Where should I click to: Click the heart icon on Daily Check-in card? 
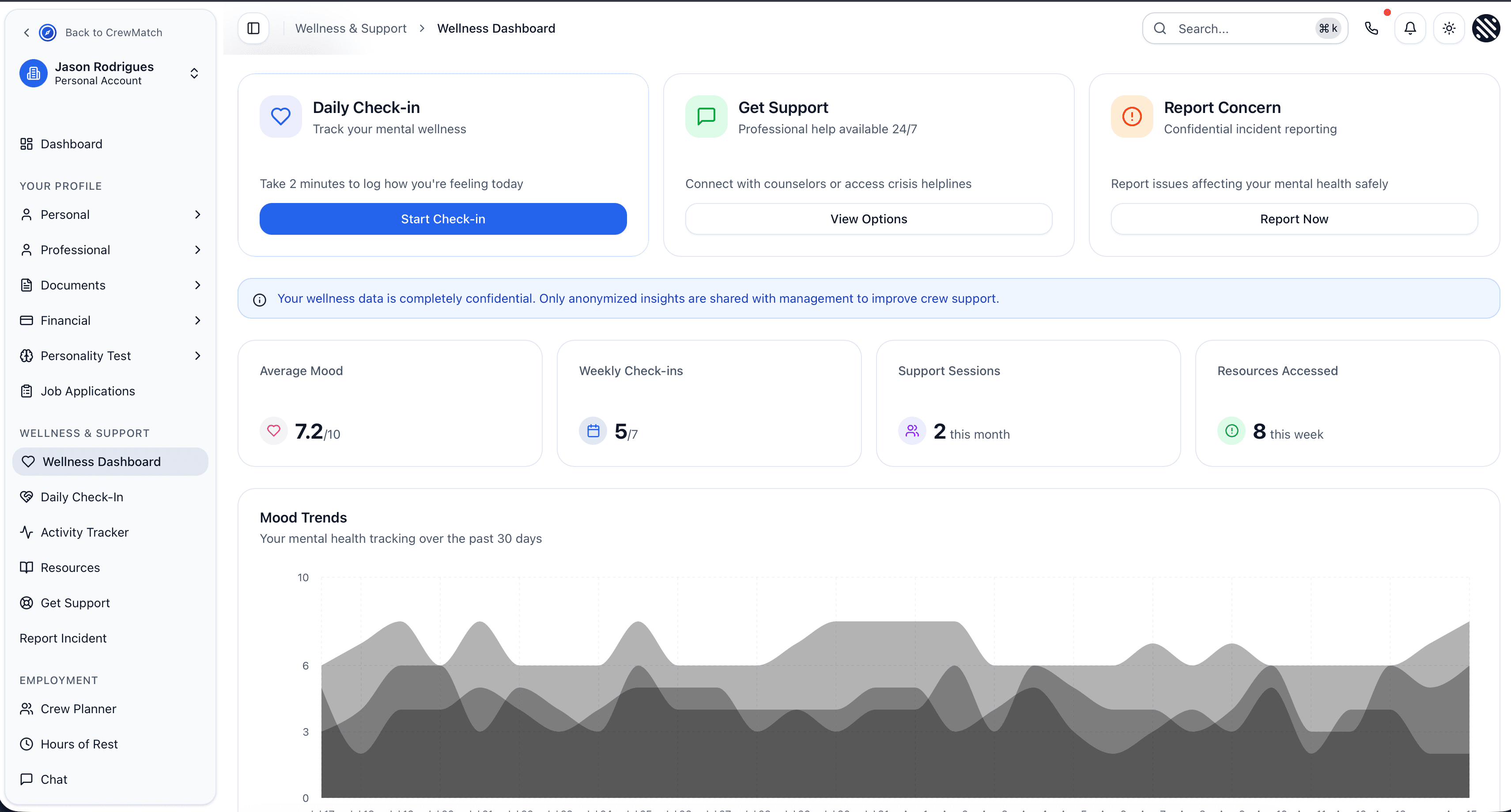(x=280, y=116)
